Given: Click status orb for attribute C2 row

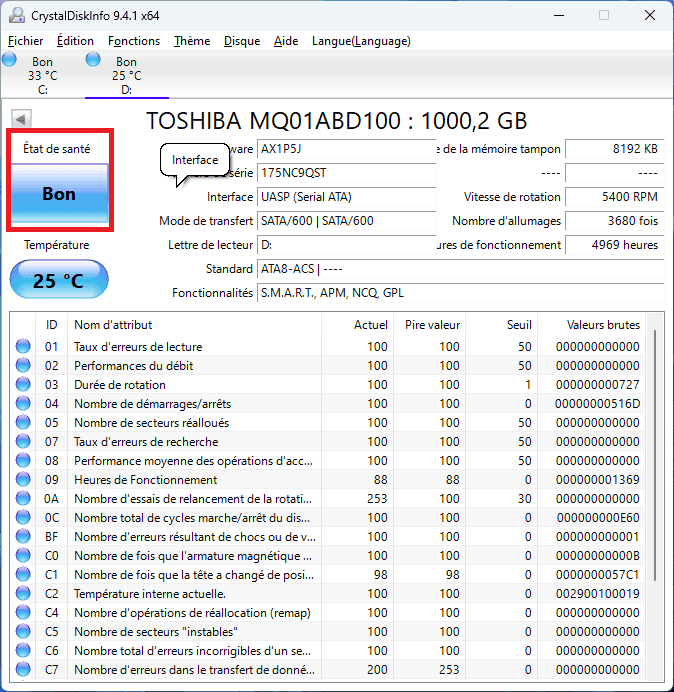Looking at the screenshot, I should (x=23, y=593).
